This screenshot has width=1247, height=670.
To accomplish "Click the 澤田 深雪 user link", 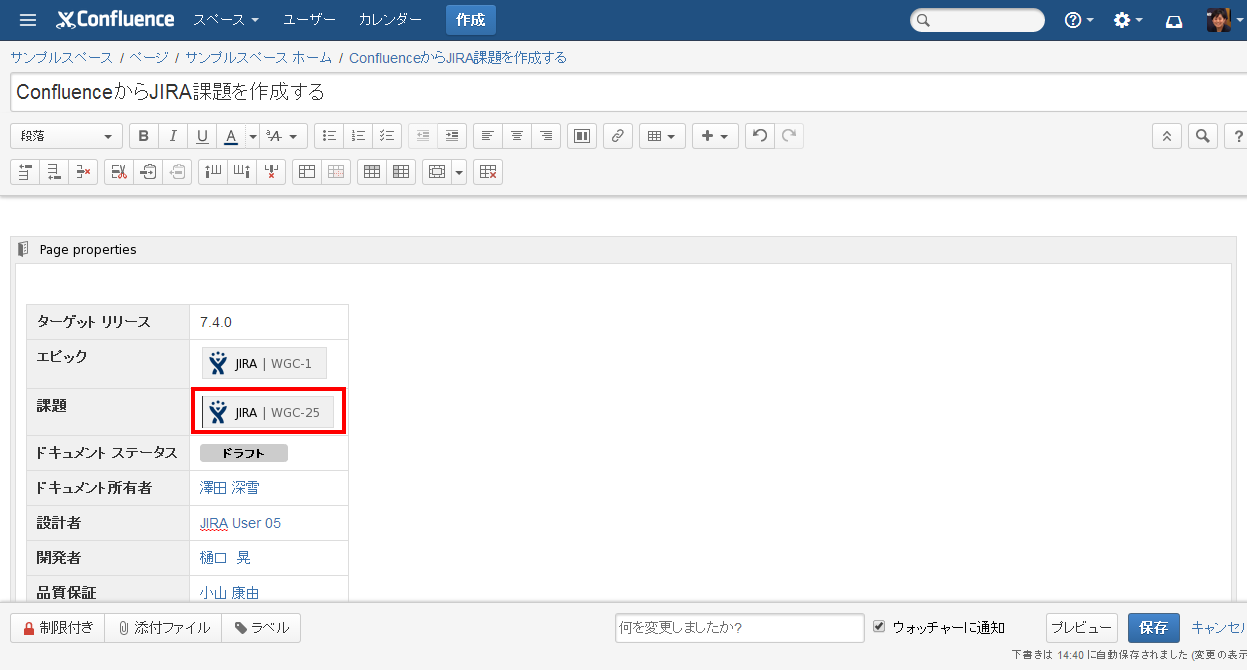I will pyautogui.click(x=229, y=488).
